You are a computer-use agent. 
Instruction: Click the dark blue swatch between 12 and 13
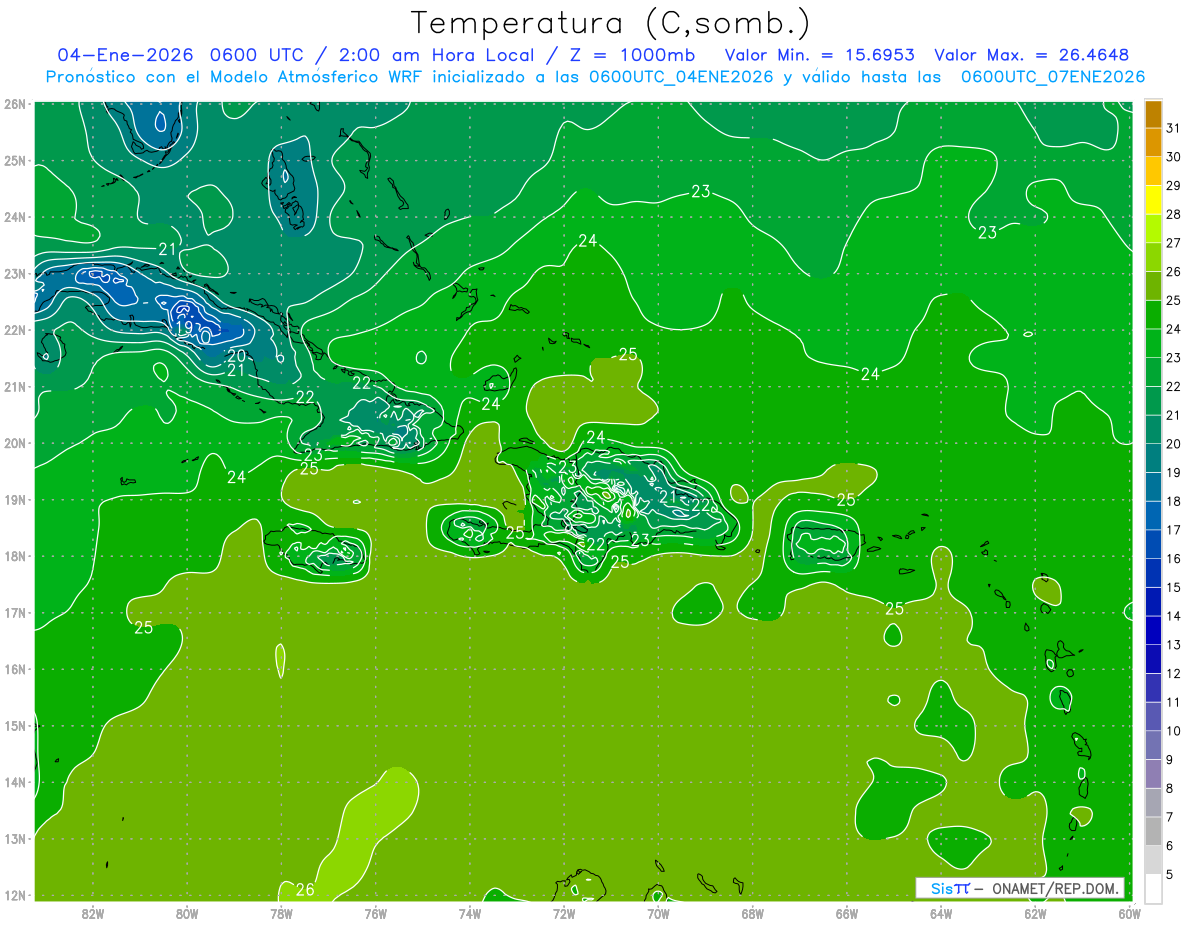click(1153, 659)
